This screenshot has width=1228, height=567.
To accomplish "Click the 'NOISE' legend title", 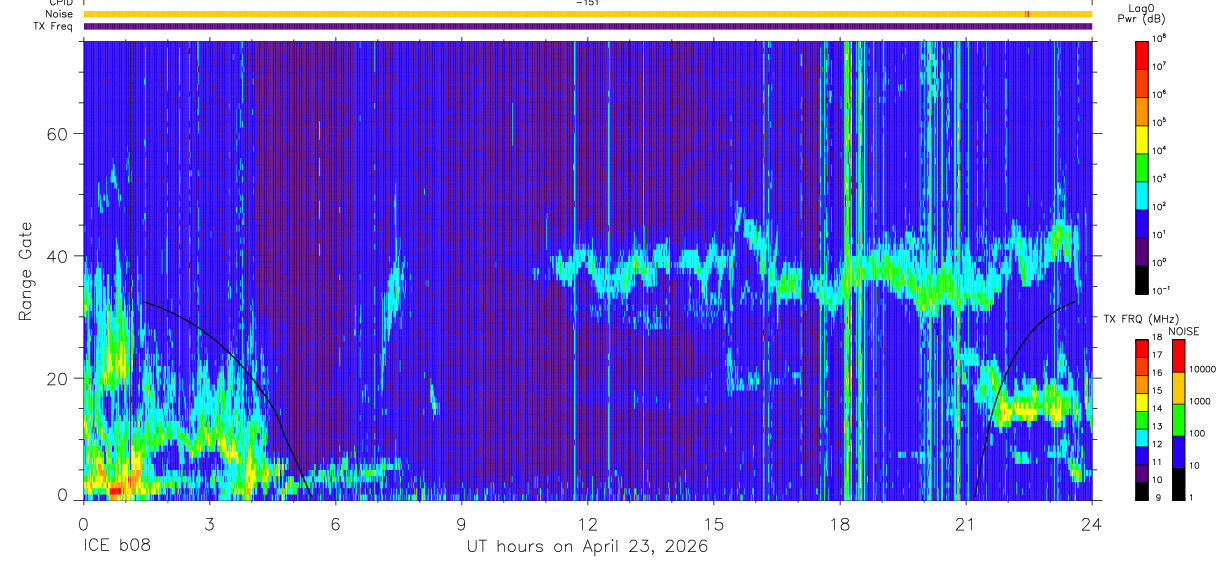I will point(1183,331).
